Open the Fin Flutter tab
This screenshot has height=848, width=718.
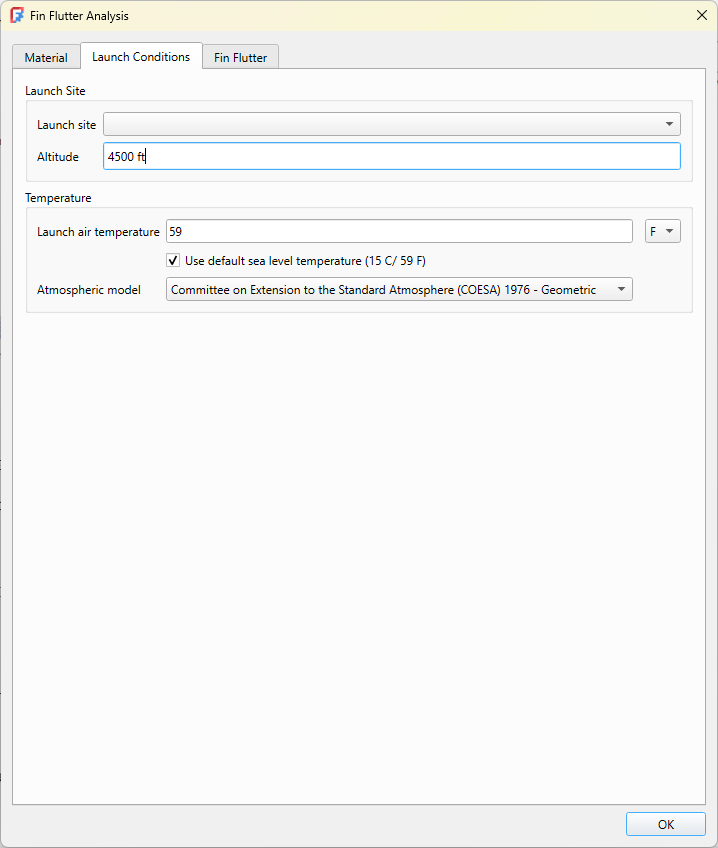(240, 58)
